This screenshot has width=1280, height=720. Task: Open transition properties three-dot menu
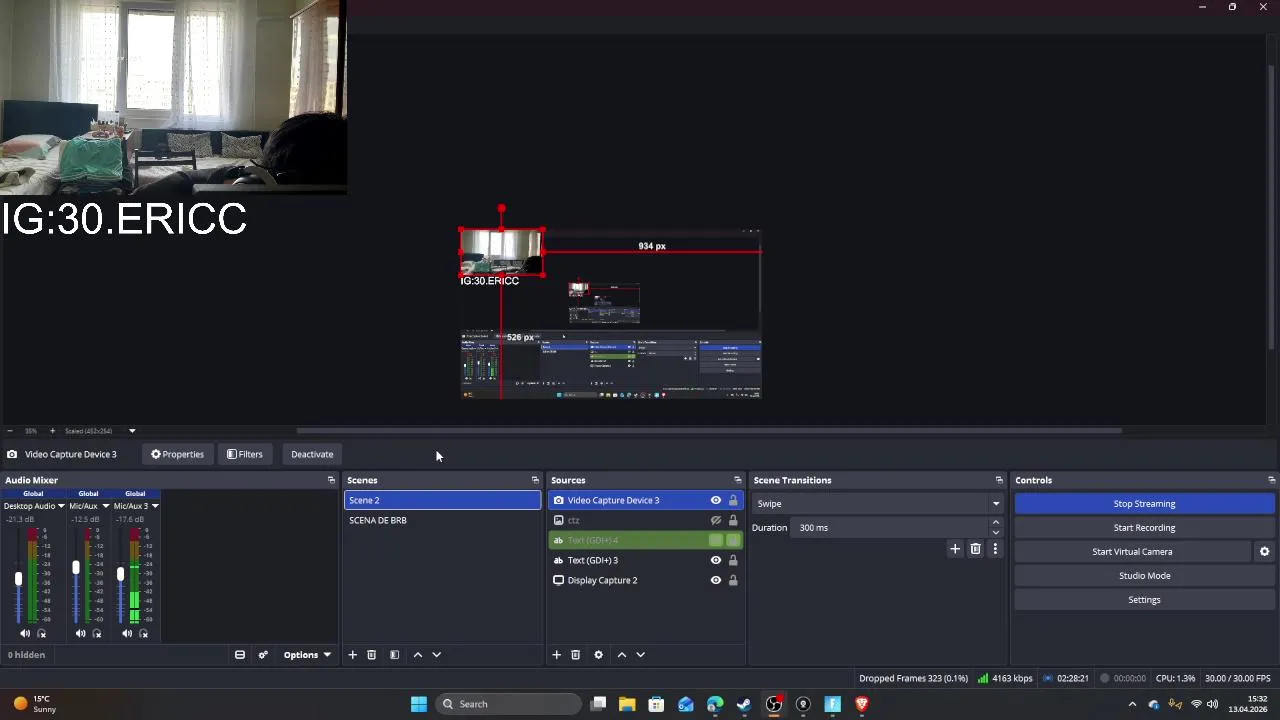point(995,549)
